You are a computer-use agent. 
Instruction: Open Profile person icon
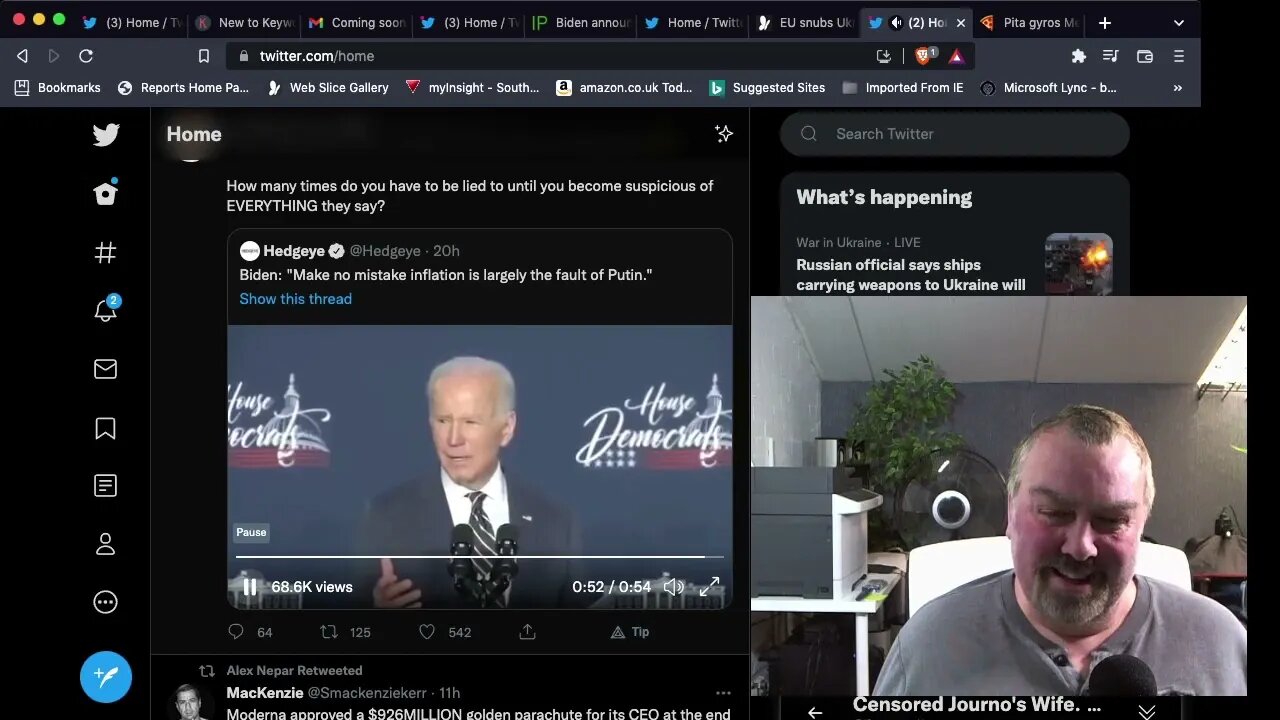pyautogui.click(x=105, y=544)
